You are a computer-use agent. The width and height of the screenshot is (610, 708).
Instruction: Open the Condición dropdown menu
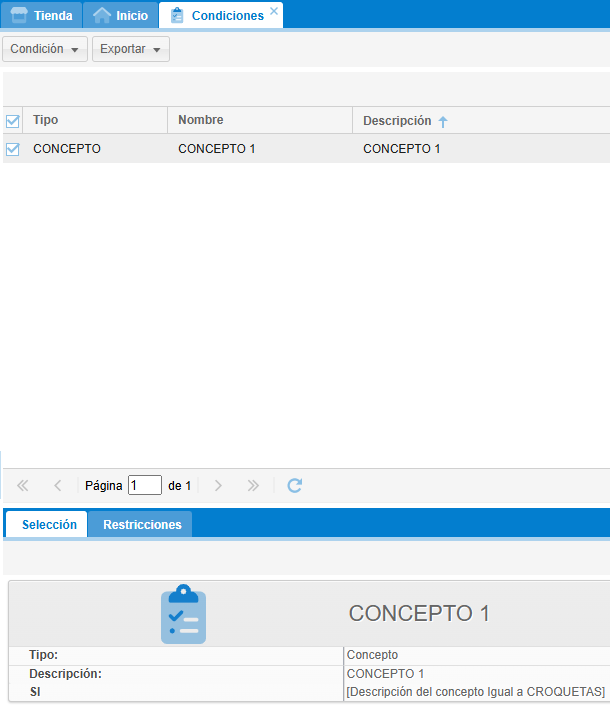coord(44,49)
